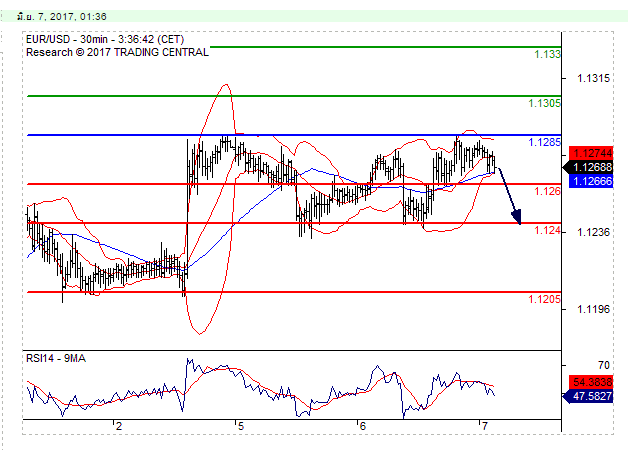Click the price axis value 1.1196

coord(593,309)
